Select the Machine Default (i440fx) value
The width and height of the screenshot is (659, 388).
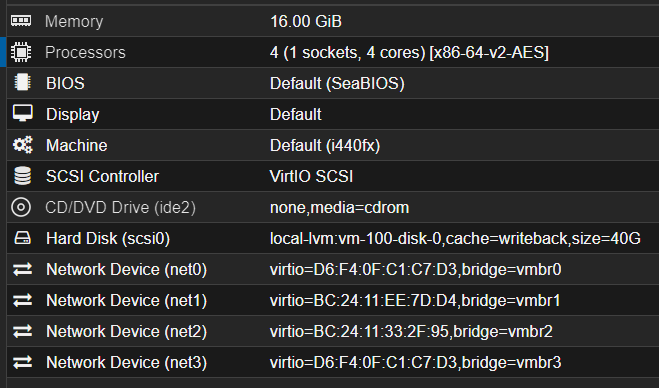click(325, 145)
